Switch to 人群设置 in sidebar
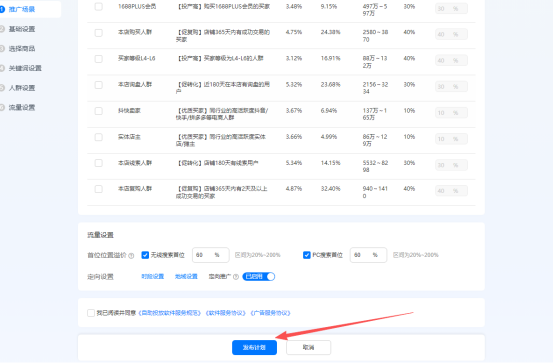This screenshot has height=363, width=553. tap(22, 88)
